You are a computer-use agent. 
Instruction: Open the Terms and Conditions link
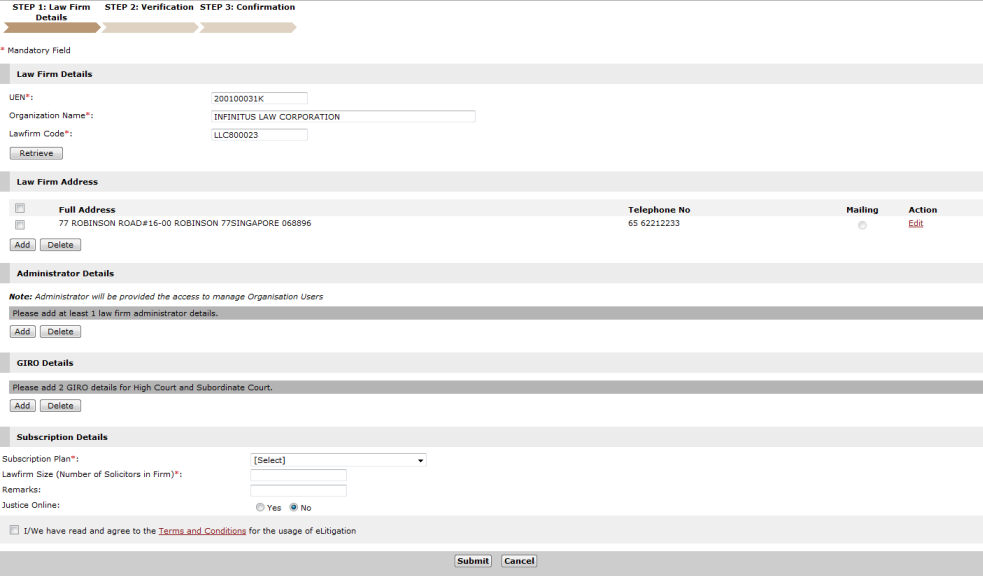202,531
